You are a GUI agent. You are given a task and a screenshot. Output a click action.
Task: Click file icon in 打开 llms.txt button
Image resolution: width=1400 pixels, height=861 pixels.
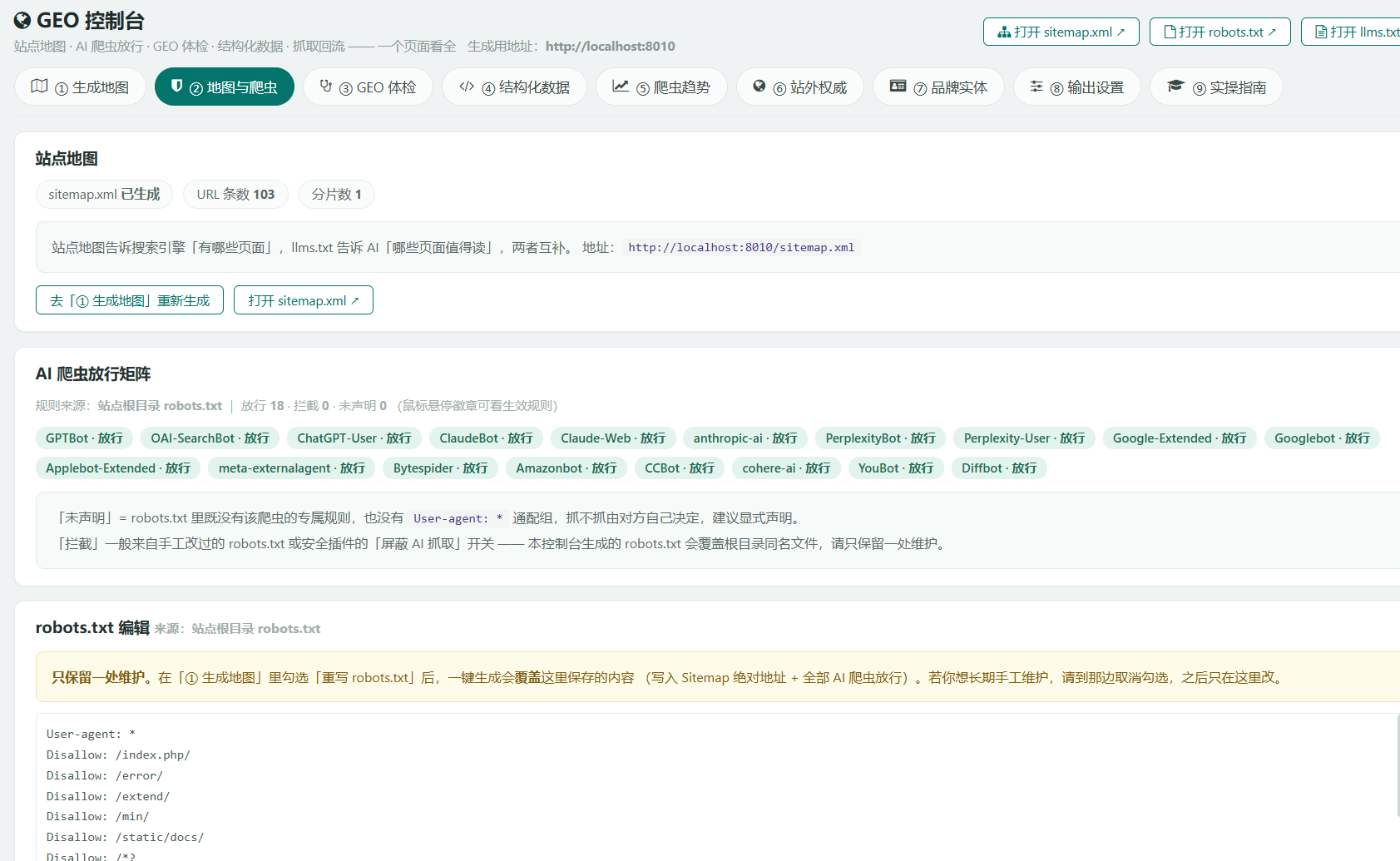[x=1321, y=32]
